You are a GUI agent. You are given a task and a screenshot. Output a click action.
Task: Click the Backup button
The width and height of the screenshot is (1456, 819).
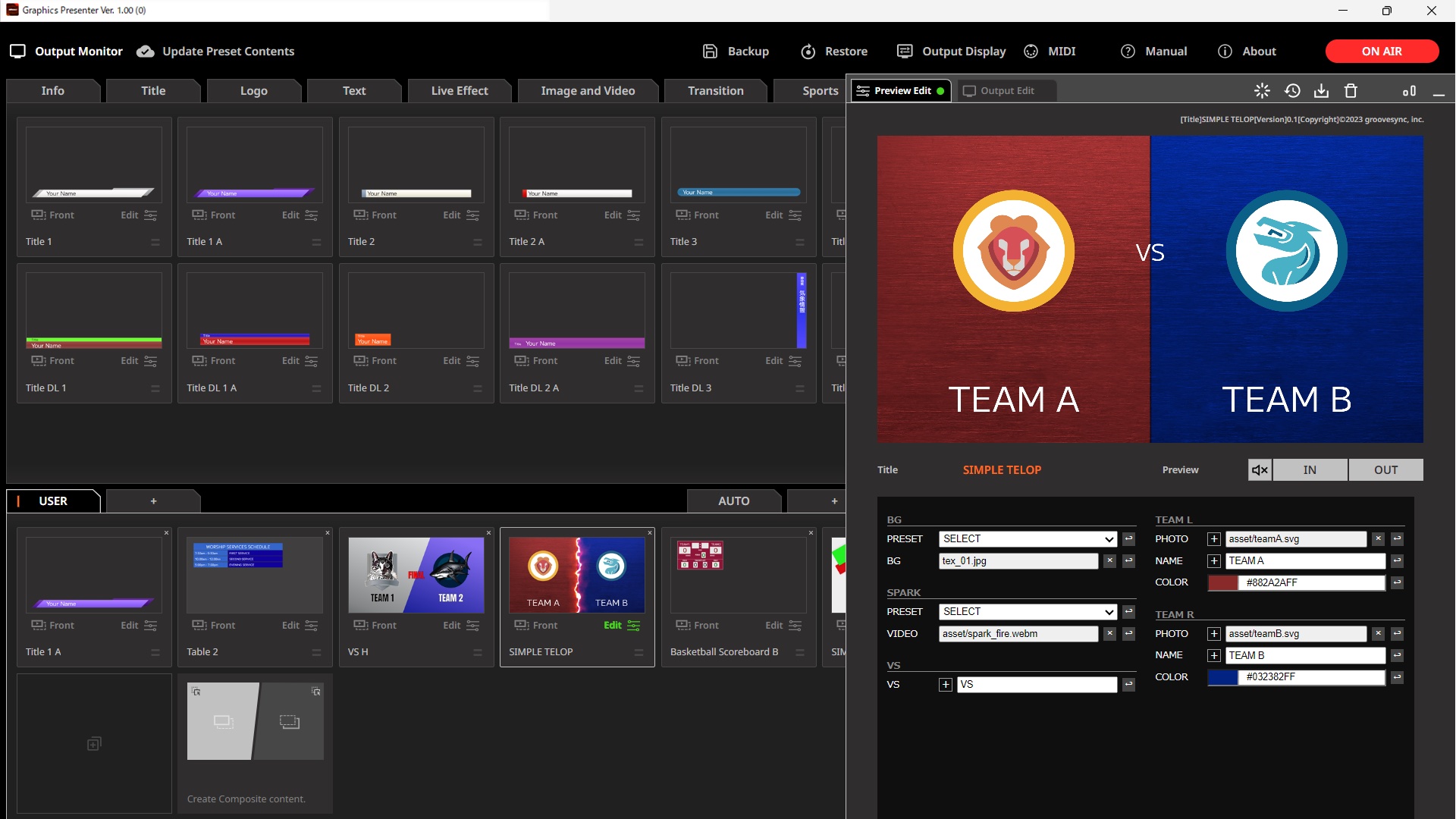(x=734, y=51)
